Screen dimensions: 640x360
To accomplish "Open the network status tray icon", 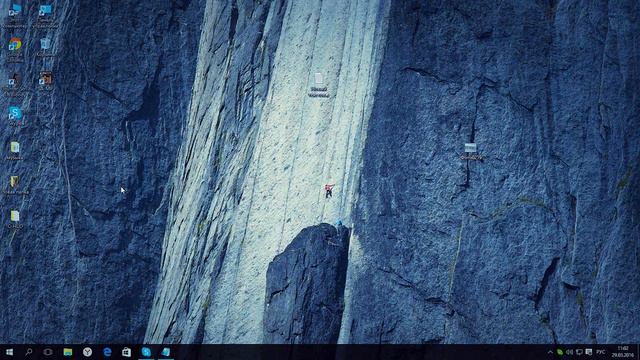I will click(x=579, y=352).
